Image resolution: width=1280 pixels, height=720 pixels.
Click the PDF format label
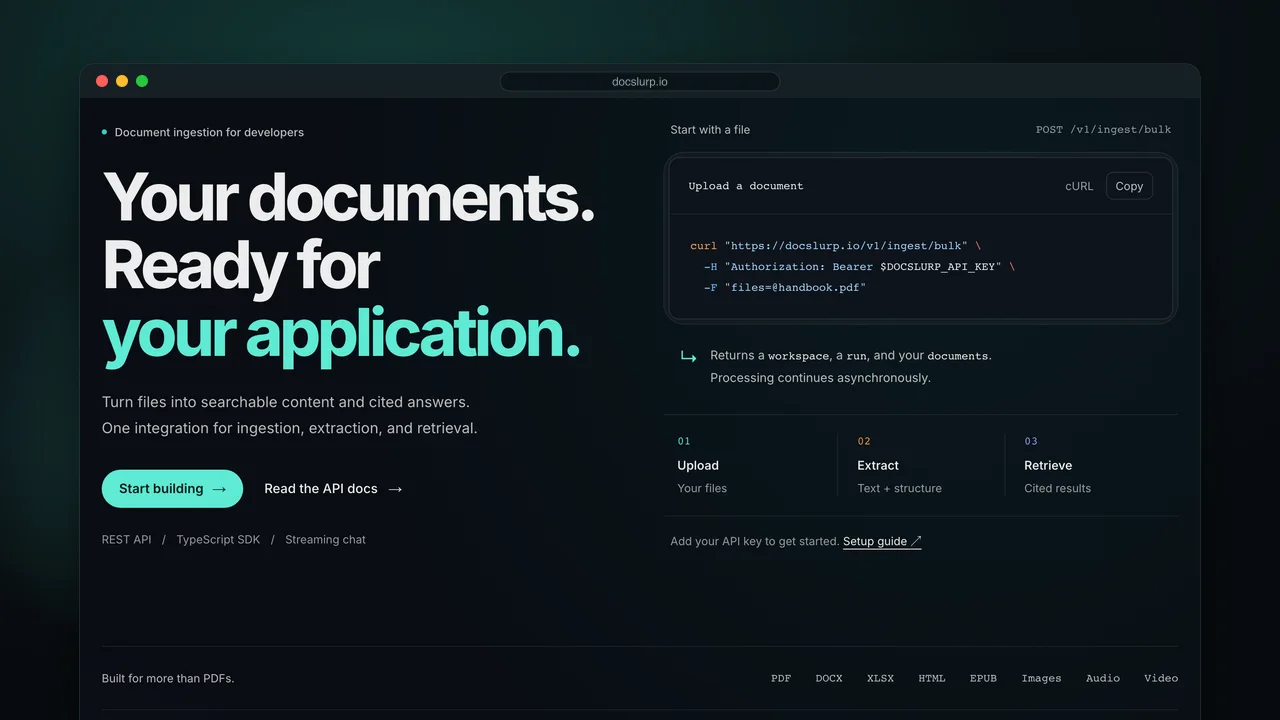(781, 678)
